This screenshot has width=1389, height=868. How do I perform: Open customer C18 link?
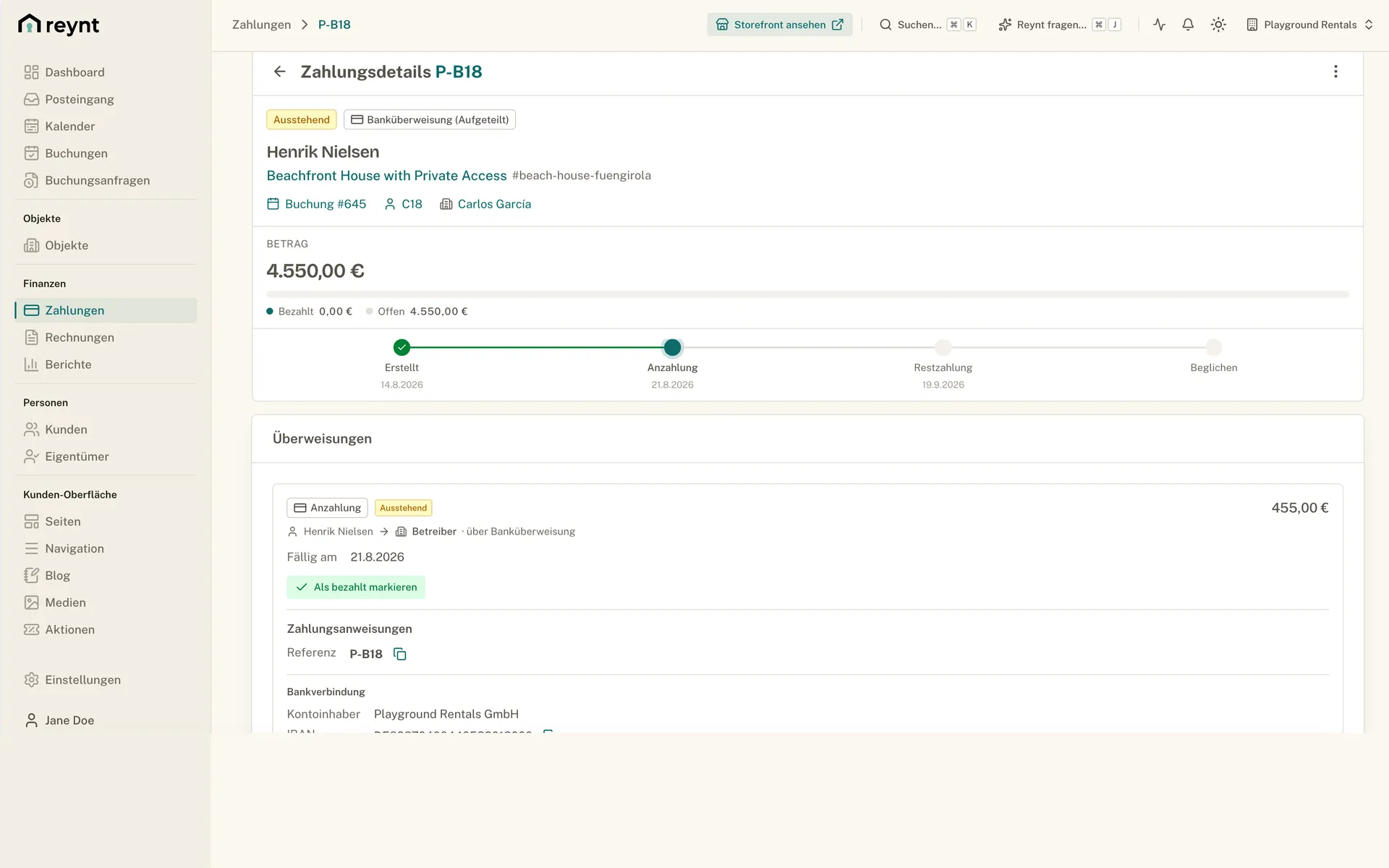point(404,204)
